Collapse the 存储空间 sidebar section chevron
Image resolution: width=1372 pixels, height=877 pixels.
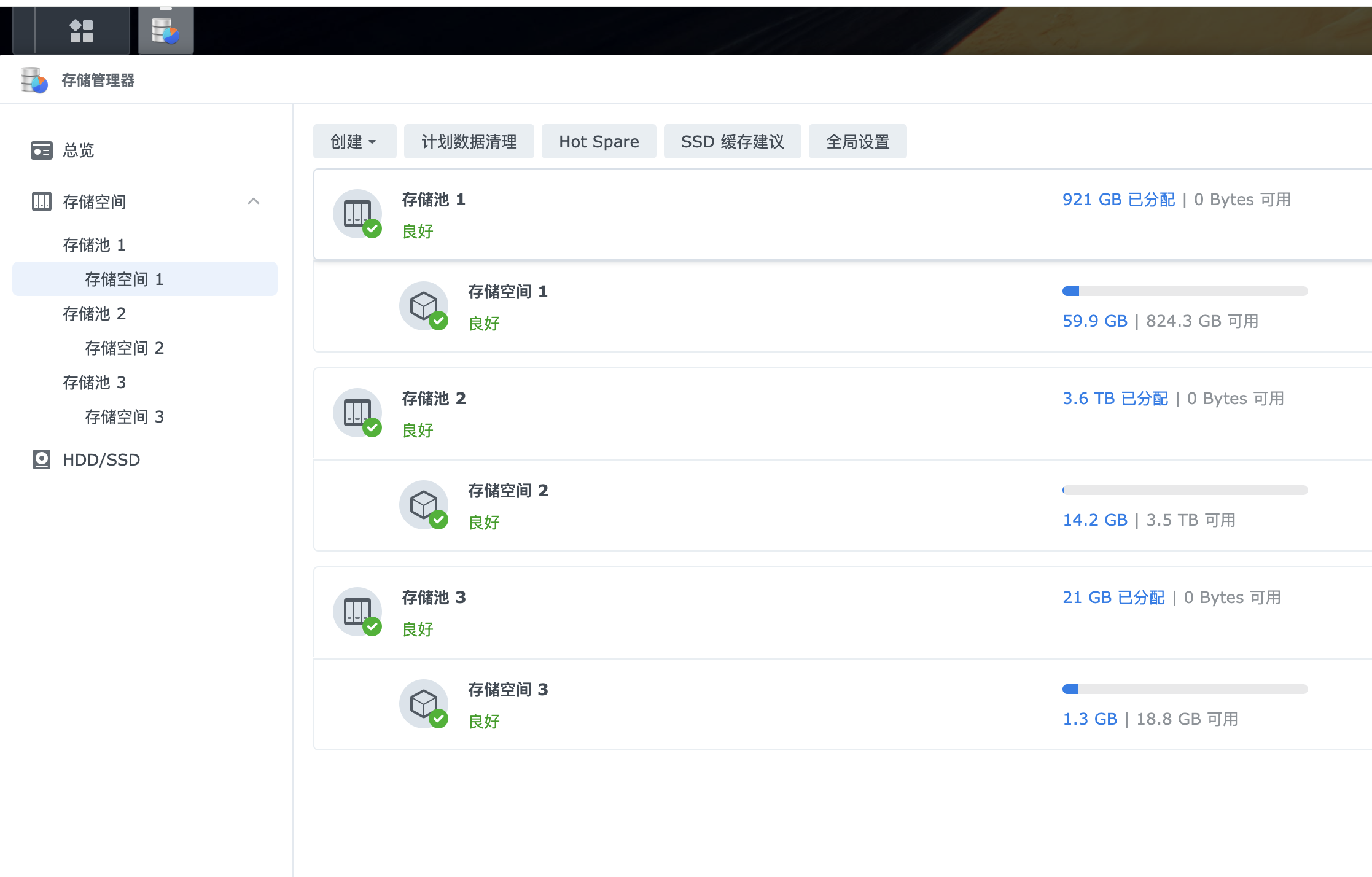[254, 201]
